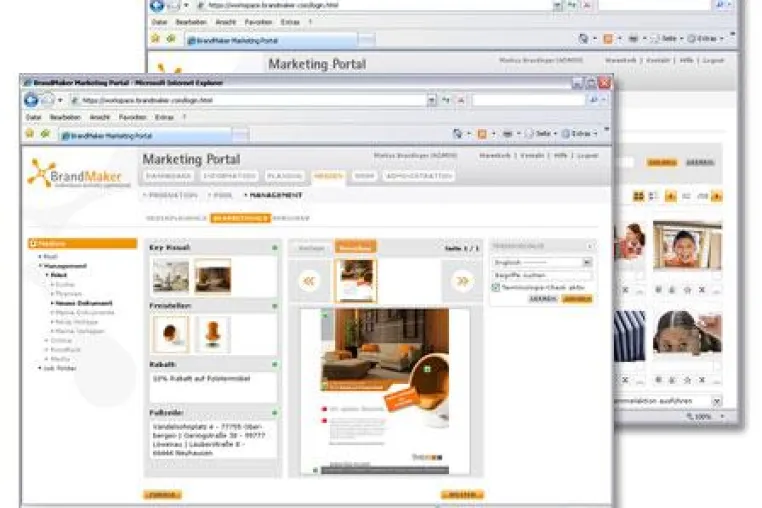The image size is (762, 508).
Task: Open Ansicht menu in front window
Action: pyautogui.click(x=100, y=117)
